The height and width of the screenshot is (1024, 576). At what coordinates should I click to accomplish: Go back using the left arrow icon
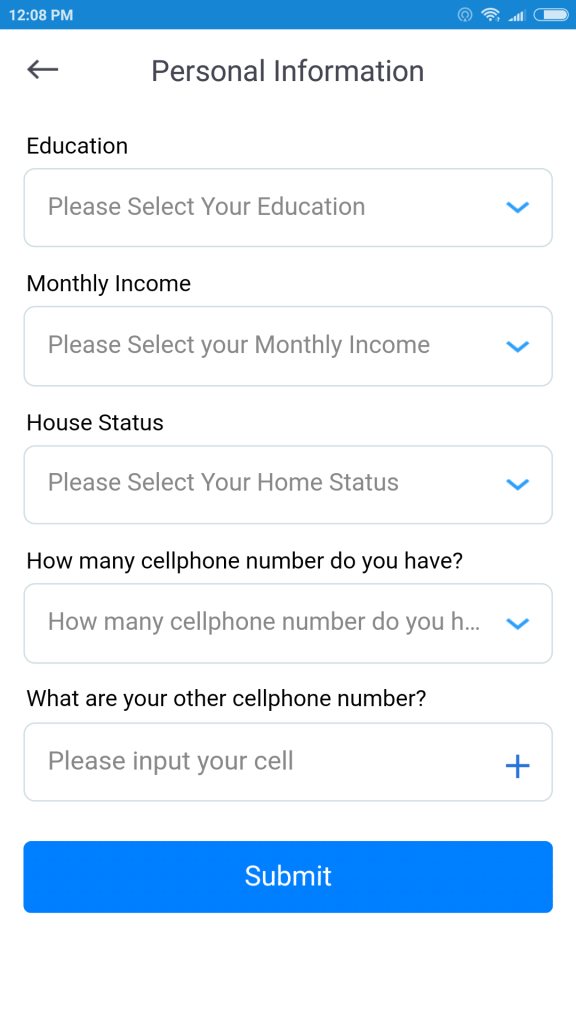coord(43,69)
